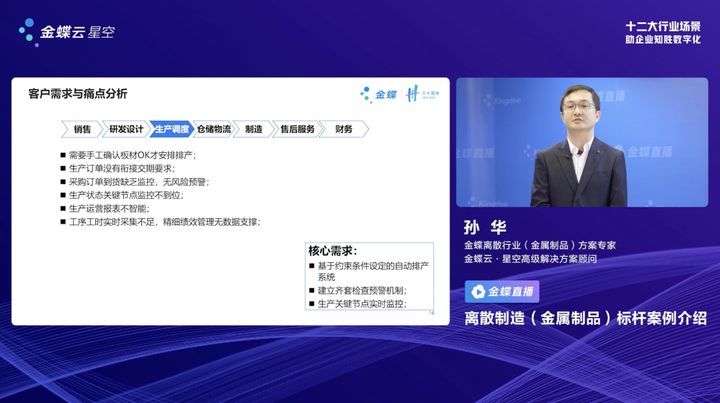Screen dimensions: 720x403
Task: Click the 核心需求 heading
Action: [332, 251]
